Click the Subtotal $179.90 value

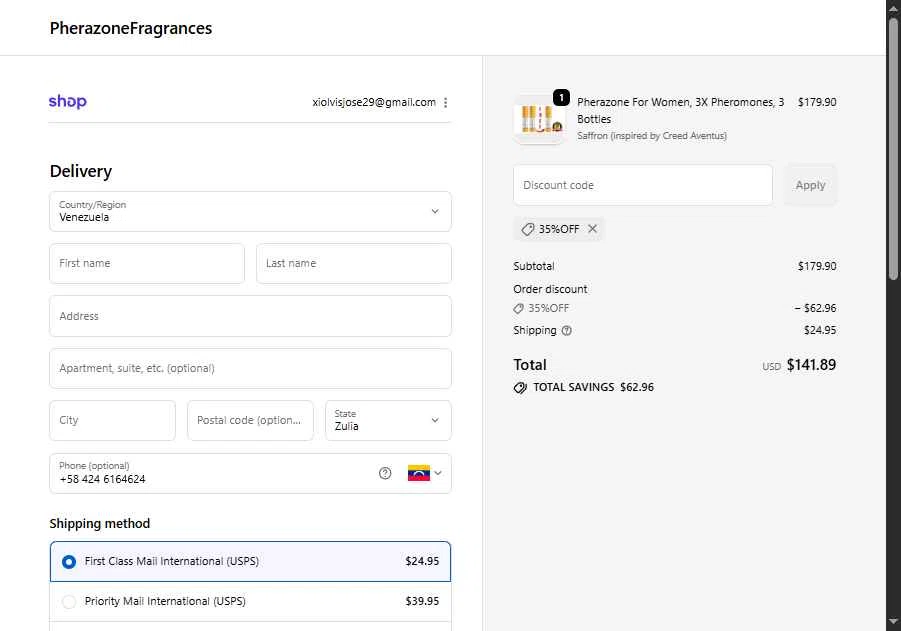pyautogui.click(x=817, y=266)
